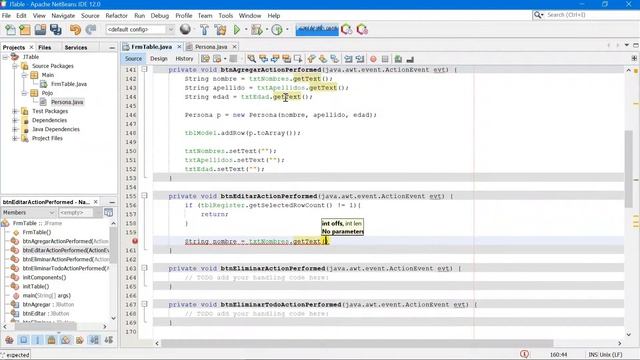Switch to the Services tab
The image size is (640, 360).
coord(76,47)
